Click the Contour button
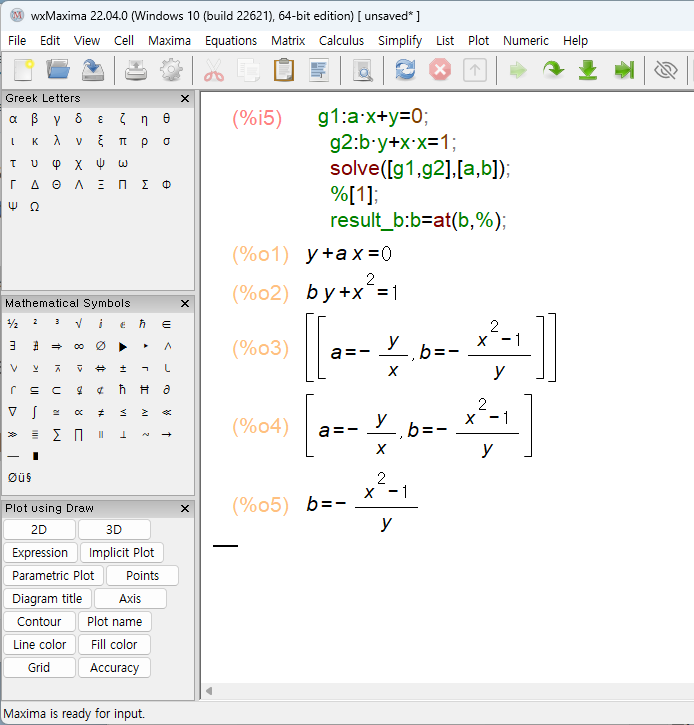Screen dimensions: 694x725 [x=39, y=621]
